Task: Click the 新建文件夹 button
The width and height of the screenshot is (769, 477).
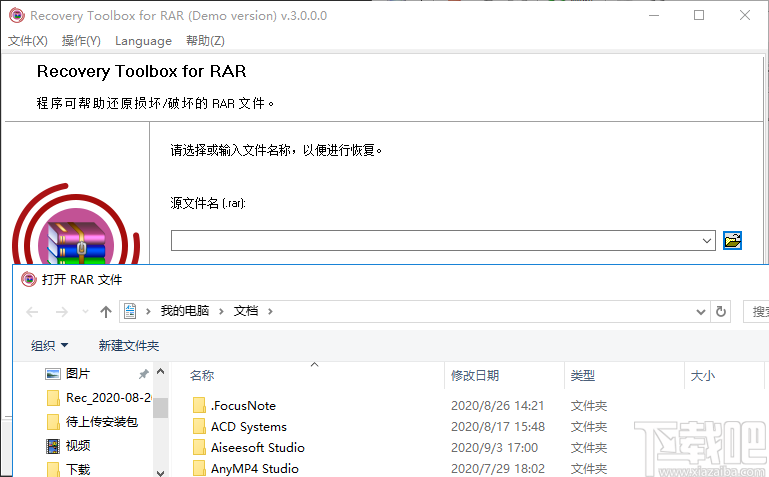Action: 128,346
